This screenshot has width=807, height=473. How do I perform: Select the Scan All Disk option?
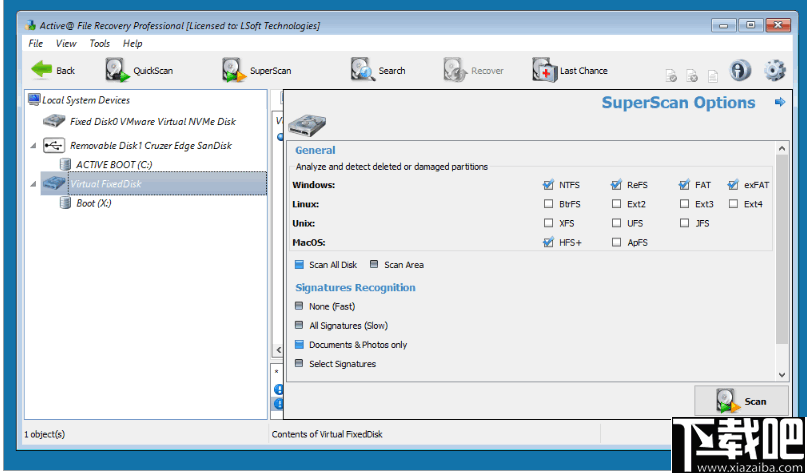tap(299, 265)
